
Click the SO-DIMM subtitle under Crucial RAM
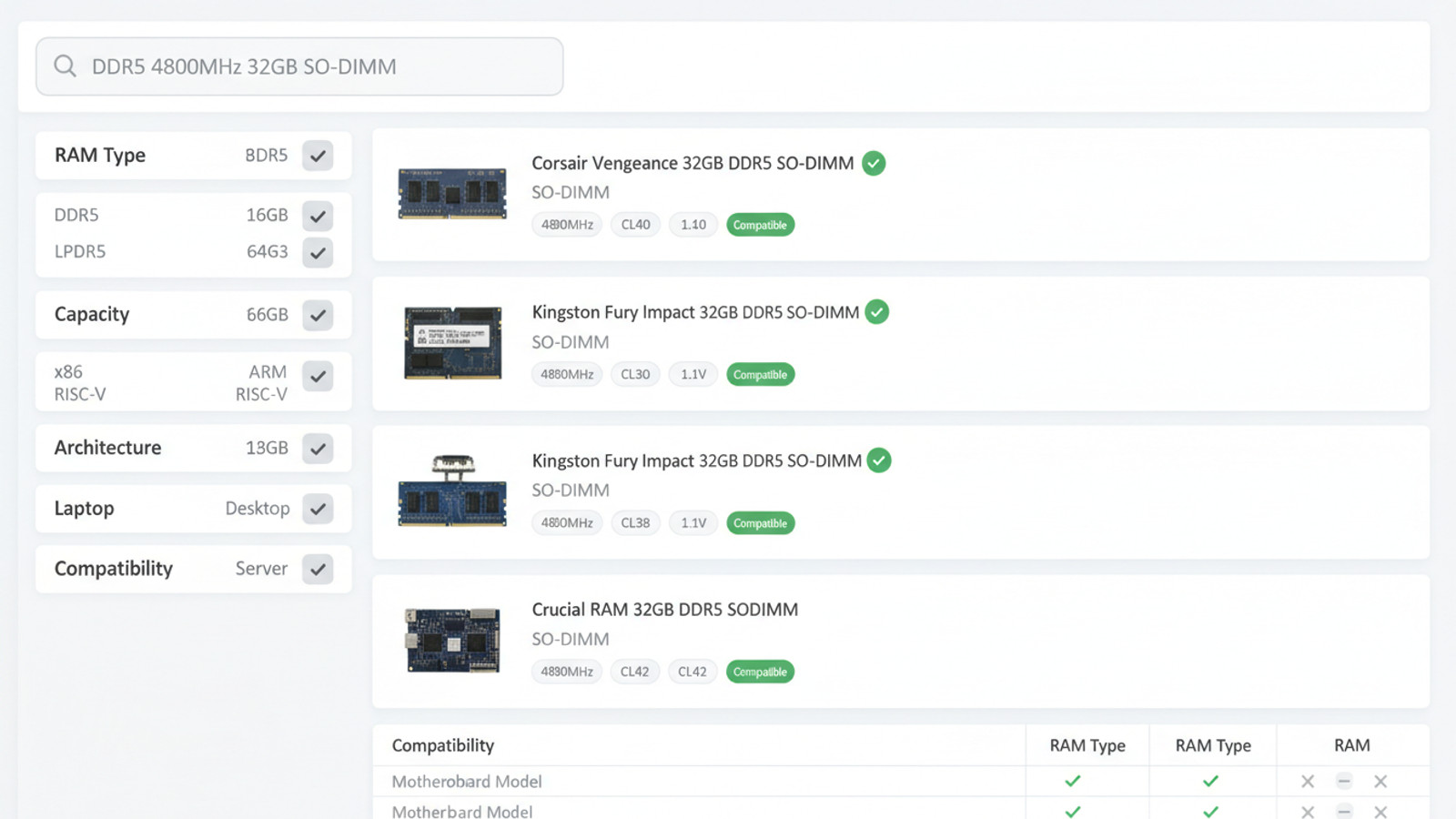click(x=571, y=640)
